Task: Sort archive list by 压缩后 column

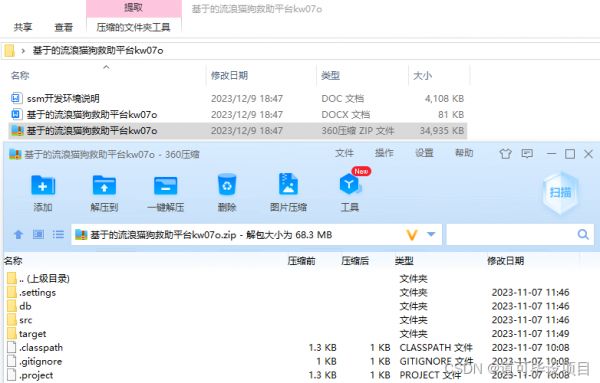Action: (355, 261)
